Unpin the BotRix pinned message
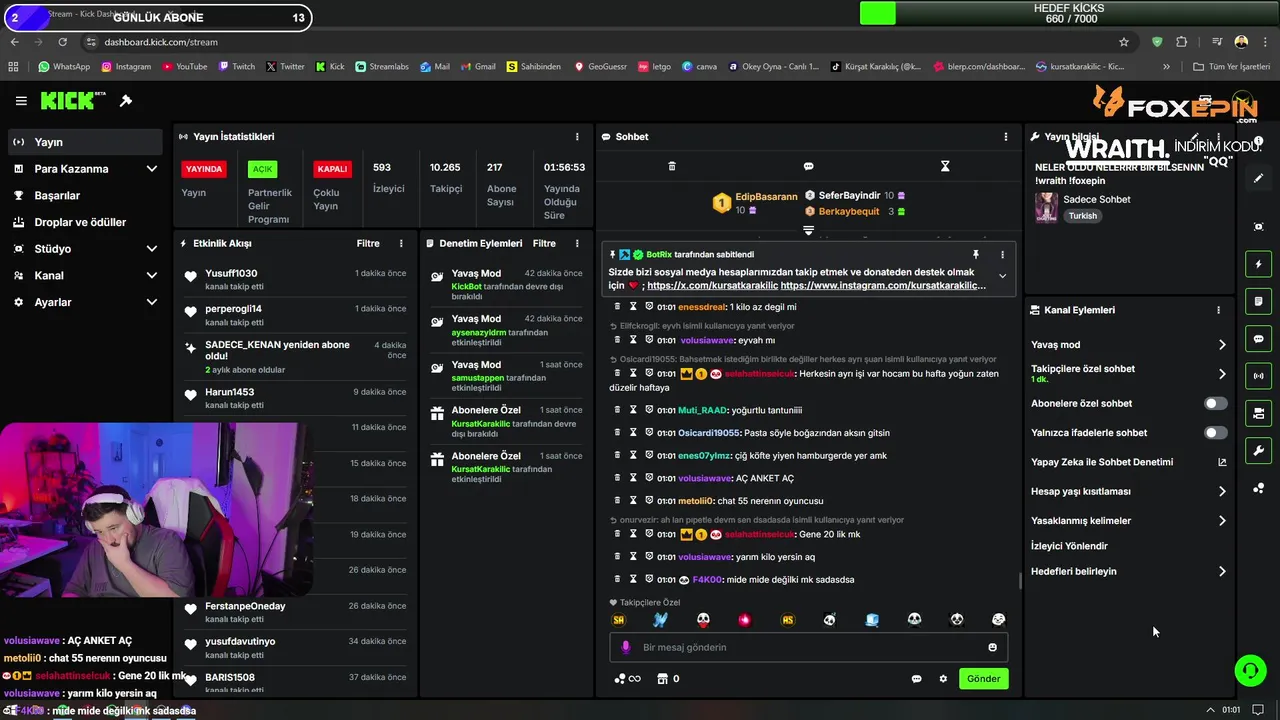 coord(976,255)
